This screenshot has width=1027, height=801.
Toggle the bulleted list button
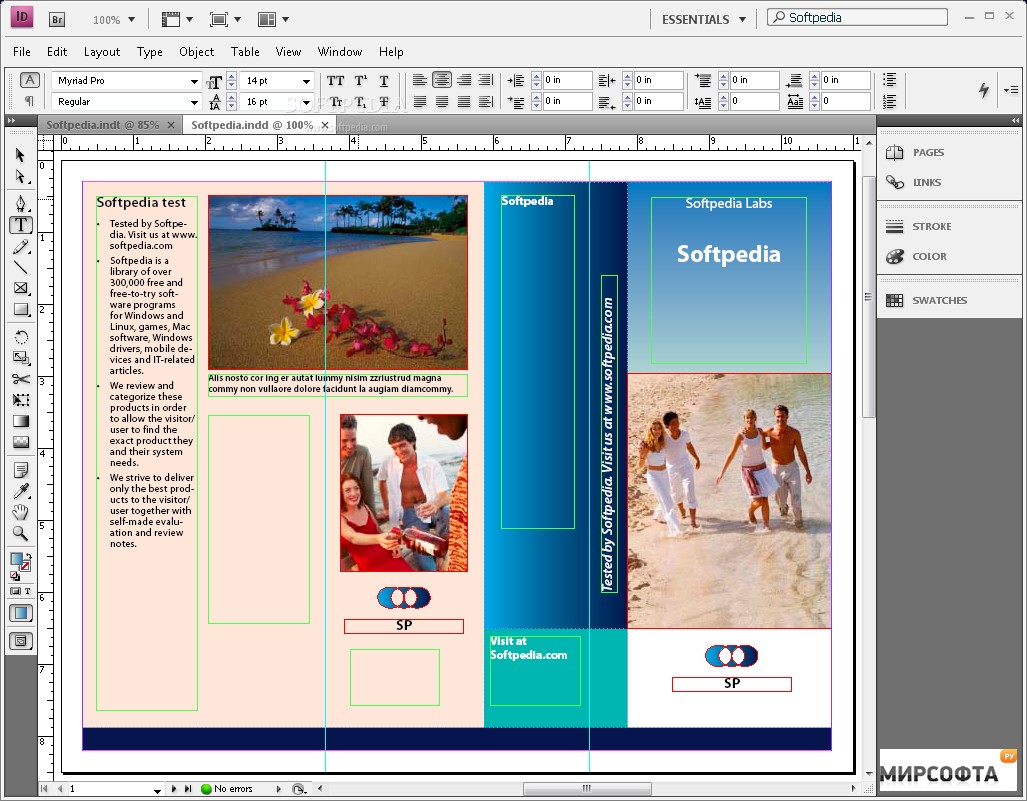pos(889,80)
